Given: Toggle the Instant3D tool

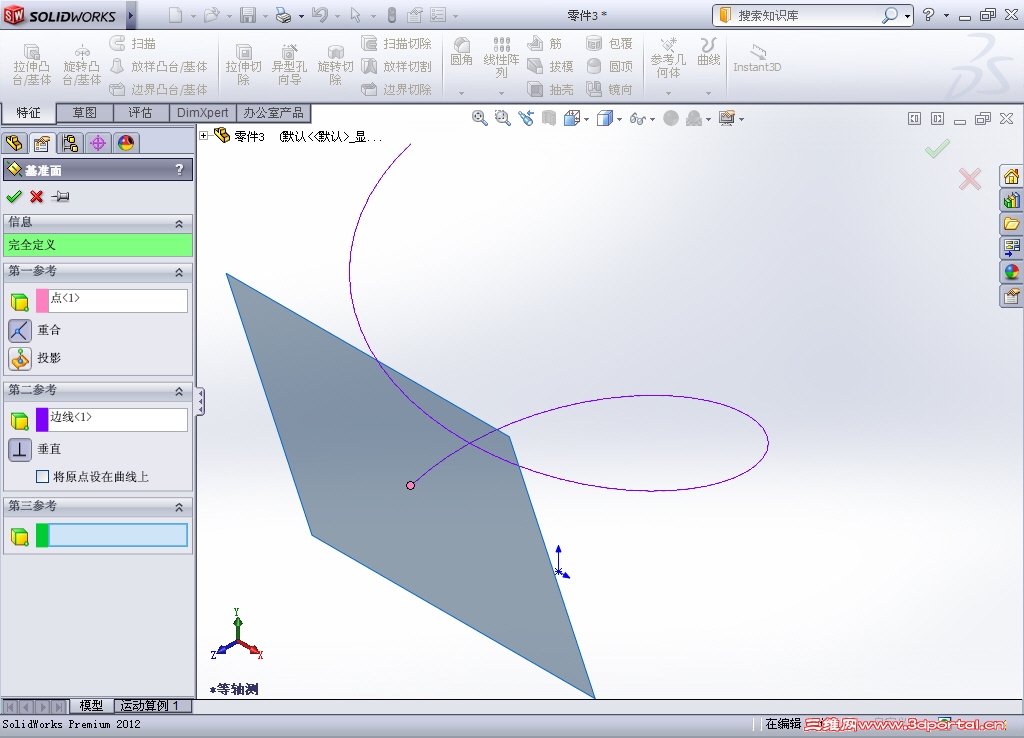Looking at the screenshot, I should [757, 58].
